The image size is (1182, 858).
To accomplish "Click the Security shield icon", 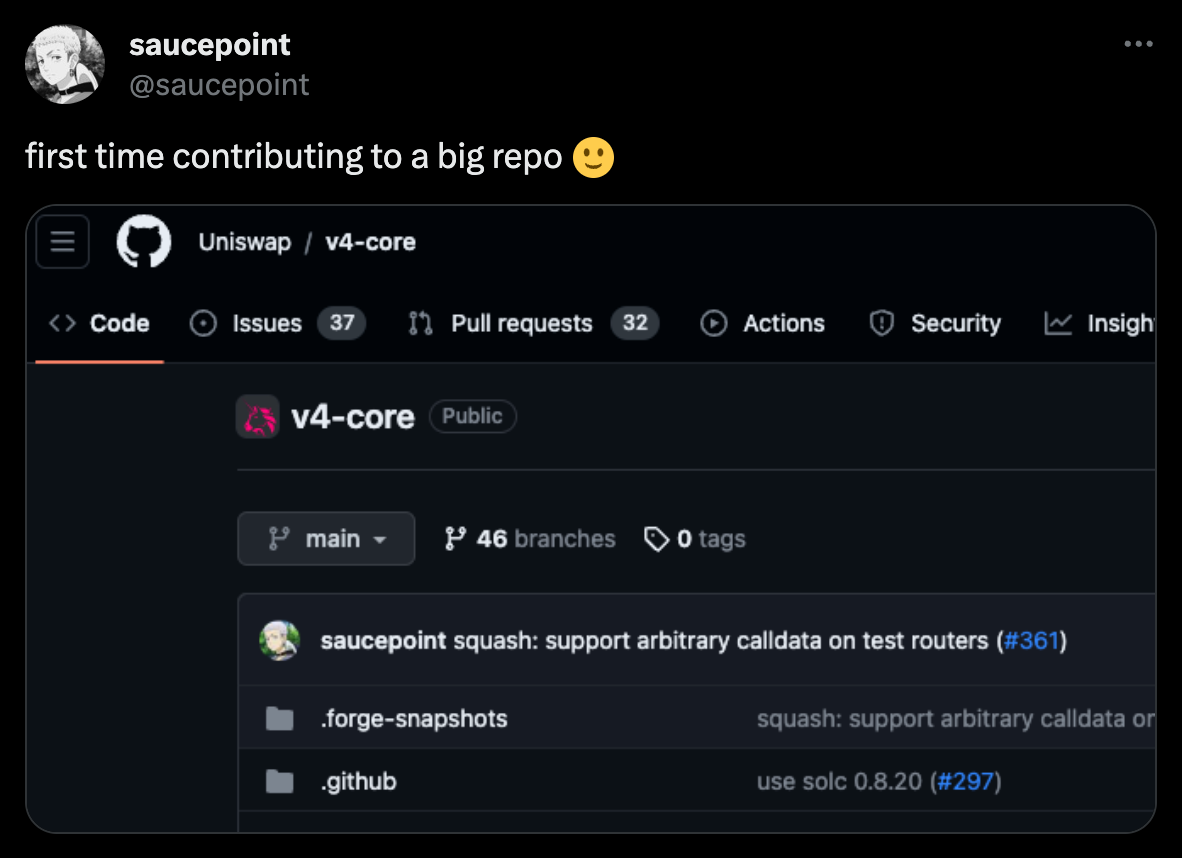I will click(x=880, y=323).
